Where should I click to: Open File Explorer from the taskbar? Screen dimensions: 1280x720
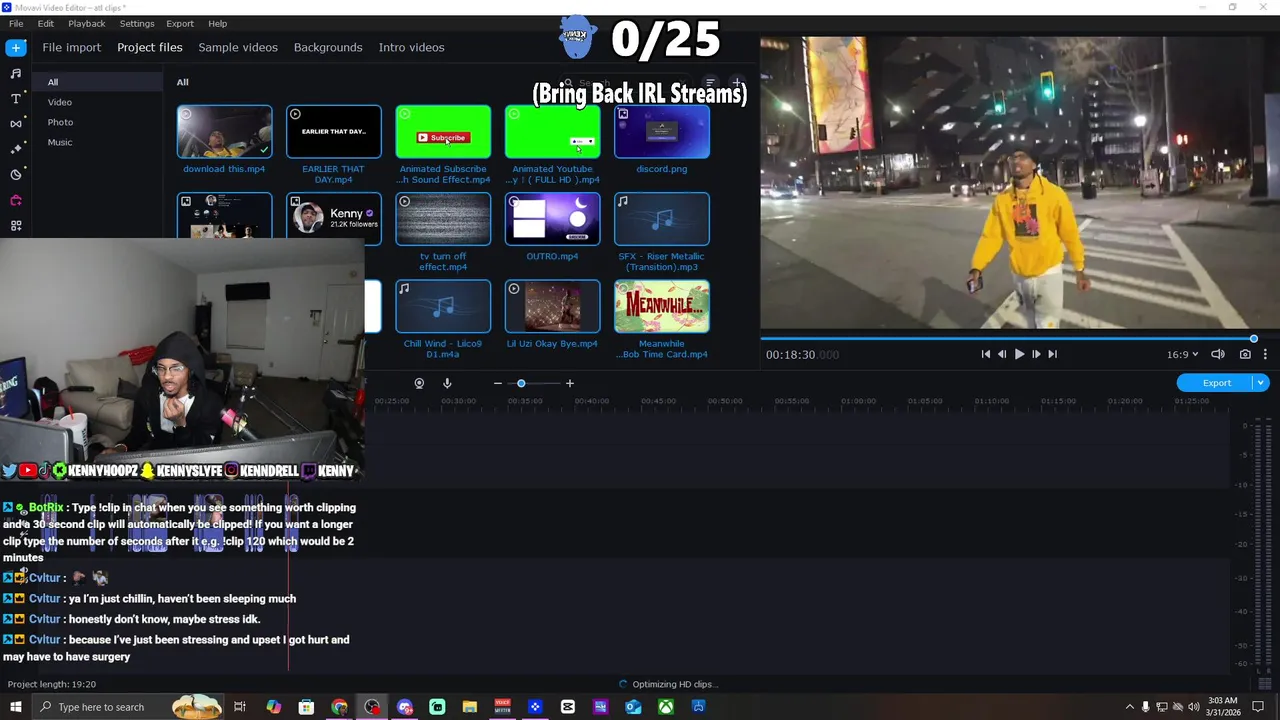470,707
